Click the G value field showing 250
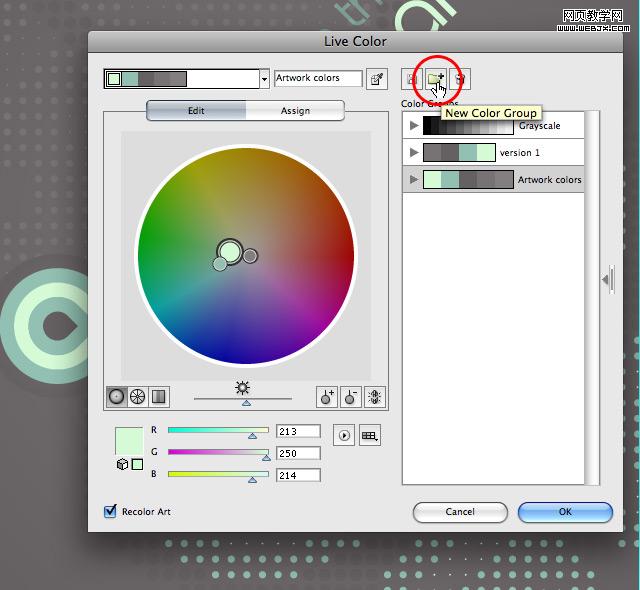This screenshot has height=590, width=640. coord(298,453)
